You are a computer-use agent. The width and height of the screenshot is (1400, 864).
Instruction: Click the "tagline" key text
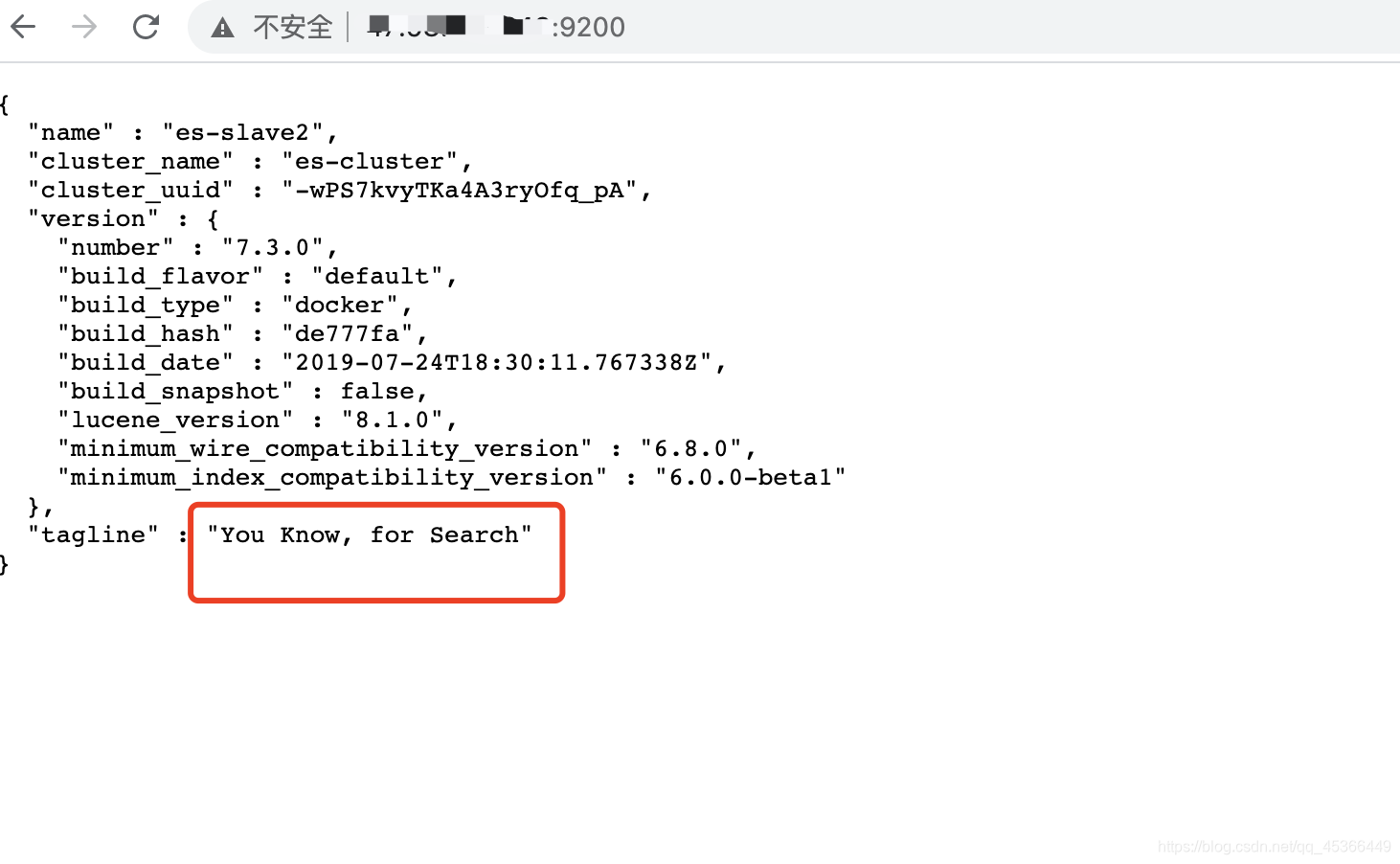tap(93, 534)
